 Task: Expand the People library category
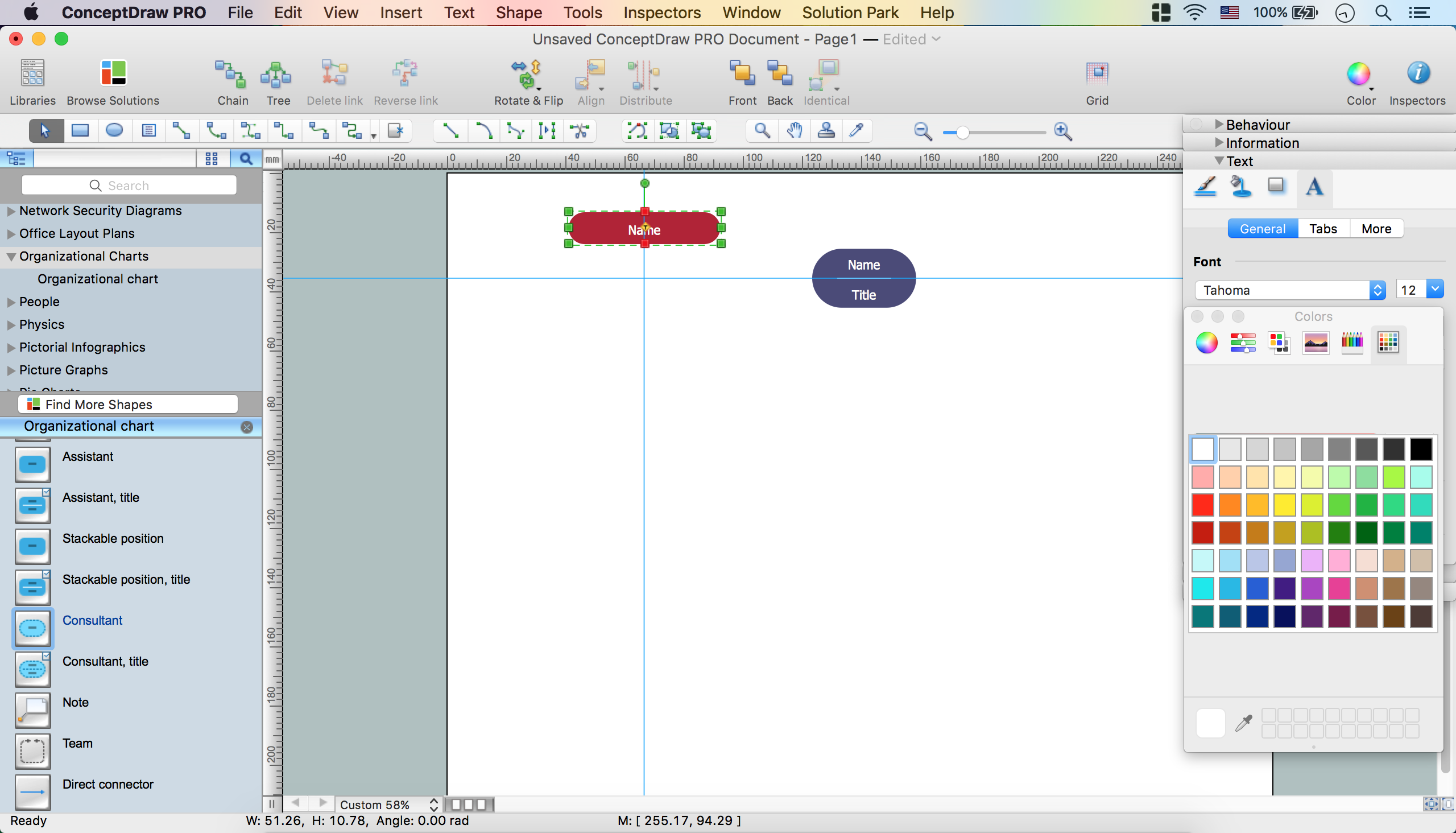[11, 302]
